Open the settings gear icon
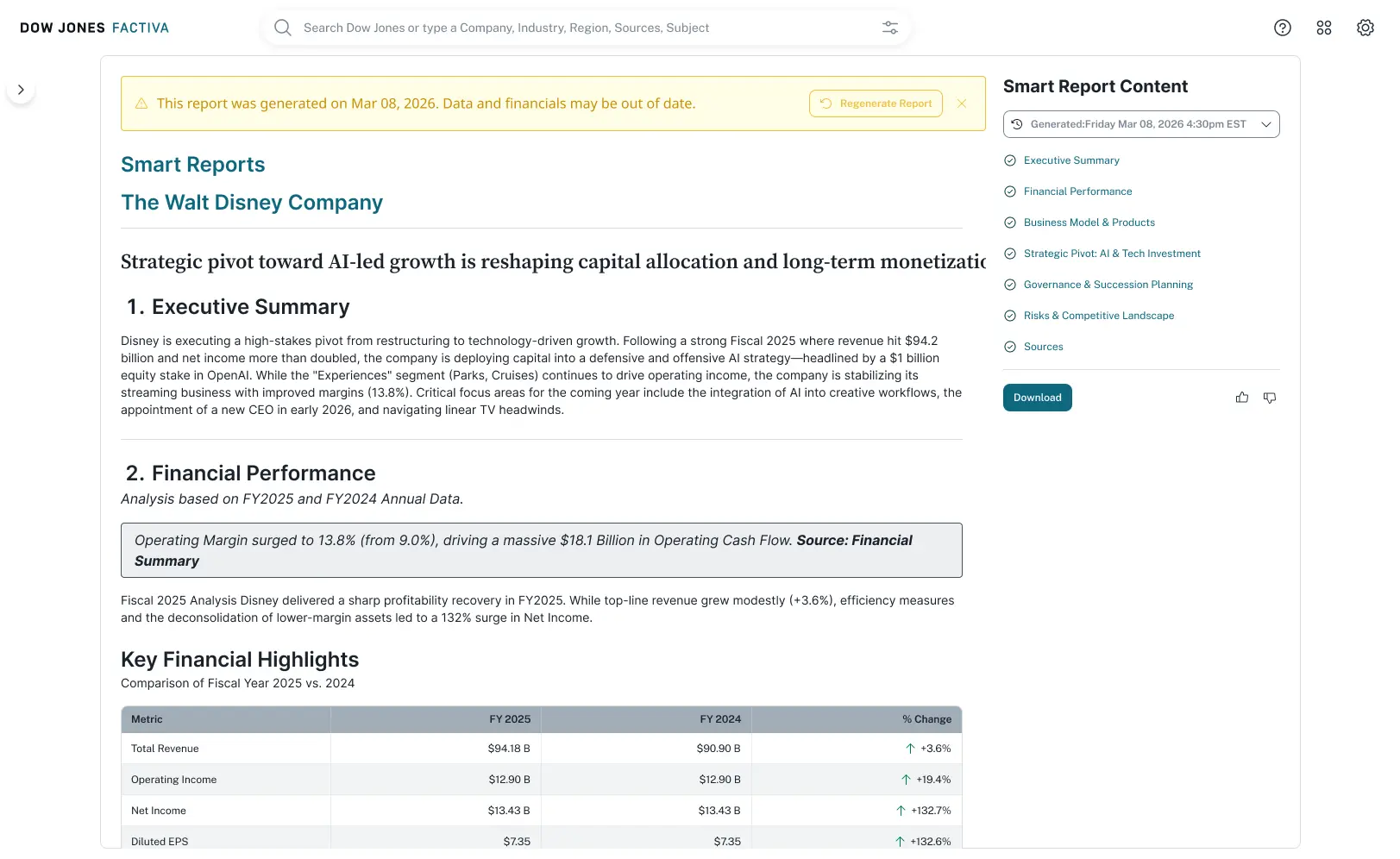Image resolution: width=1400 pixels, height=859 pixels. pyautogui.click(x=1365, y=28)
